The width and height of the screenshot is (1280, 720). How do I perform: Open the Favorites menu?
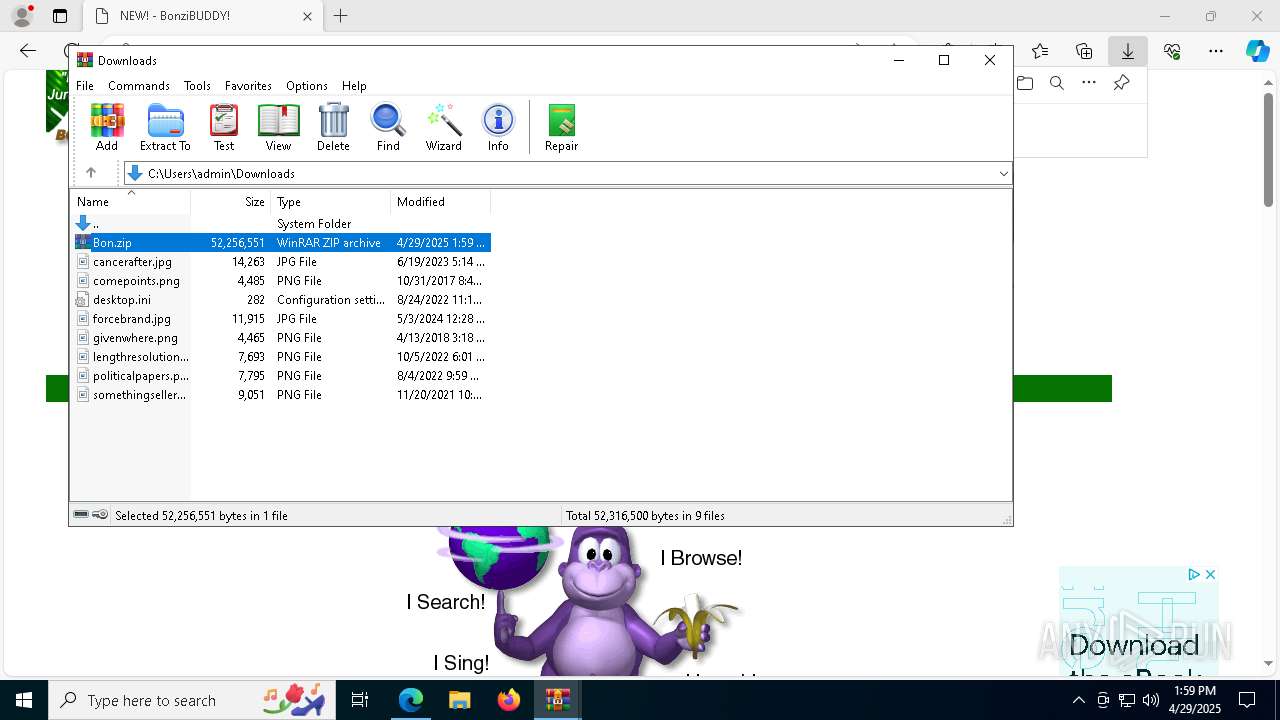pyautogui.click(x=248, y=86)
